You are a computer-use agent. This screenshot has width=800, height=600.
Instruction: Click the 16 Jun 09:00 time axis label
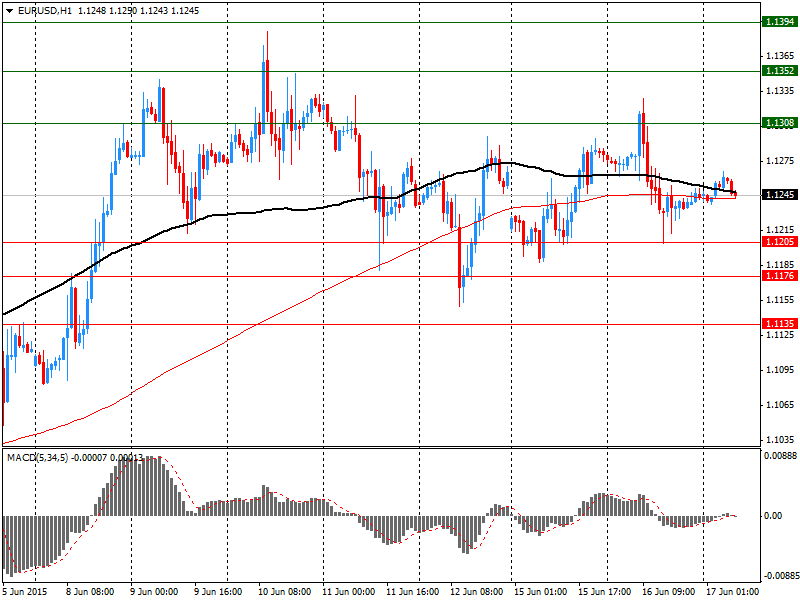(669, 592)
